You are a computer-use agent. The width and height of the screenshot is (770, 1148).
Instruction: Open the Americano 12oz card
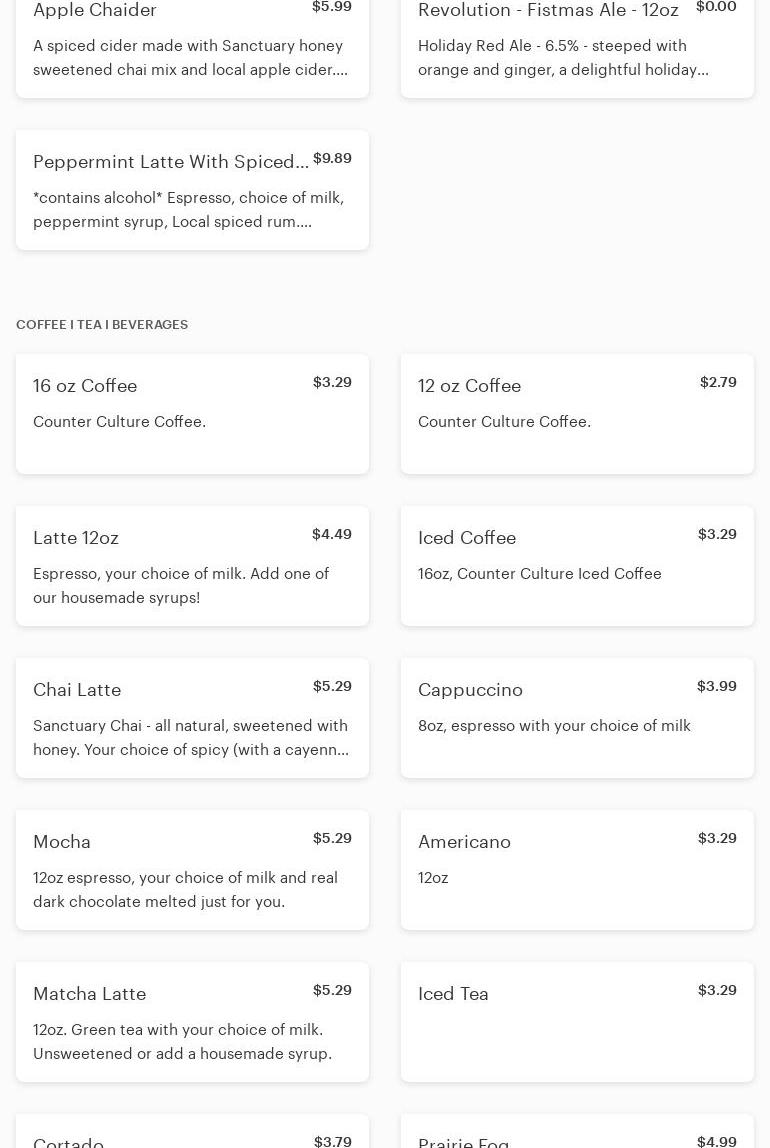point(577,870)
